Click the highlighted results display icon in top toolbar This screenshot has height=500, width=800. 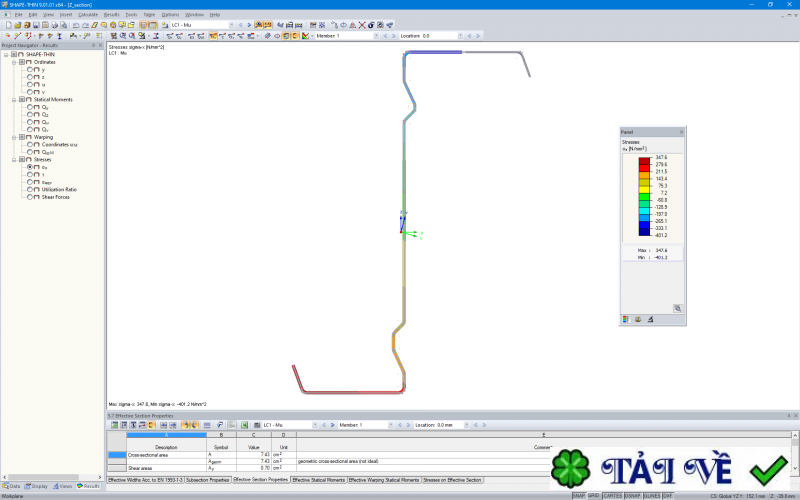259,25
